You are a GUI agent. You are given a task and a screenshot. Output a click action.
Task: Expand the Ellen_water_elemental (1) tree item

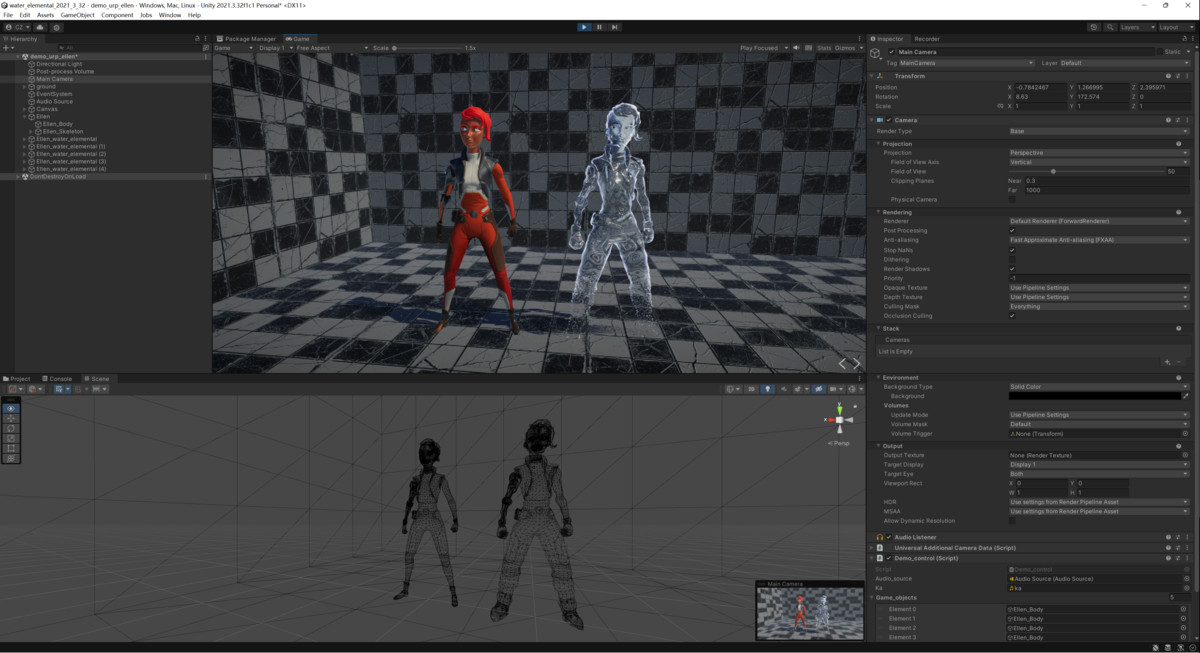click(24, 147)
